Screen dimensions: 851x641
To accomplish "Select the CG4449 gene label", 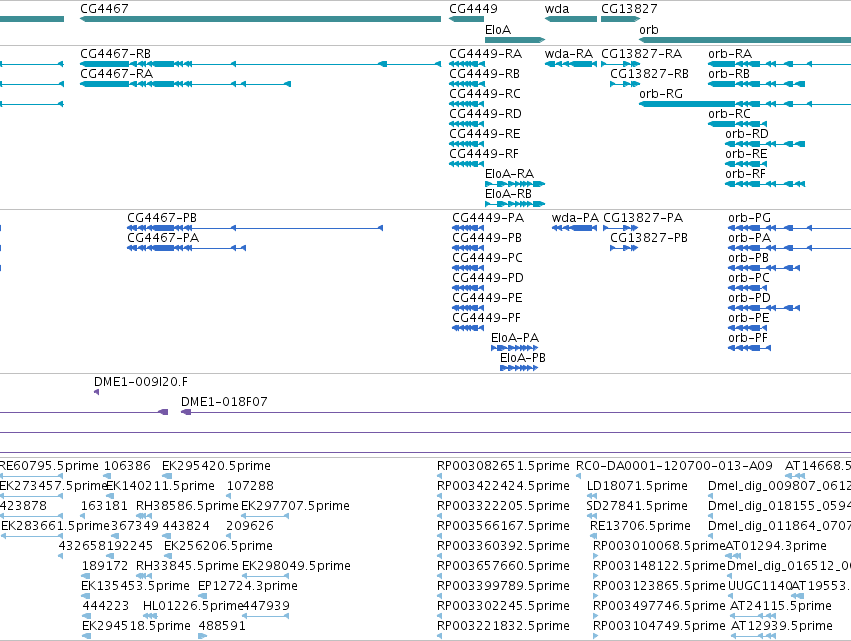I will [x=473, y=9].
